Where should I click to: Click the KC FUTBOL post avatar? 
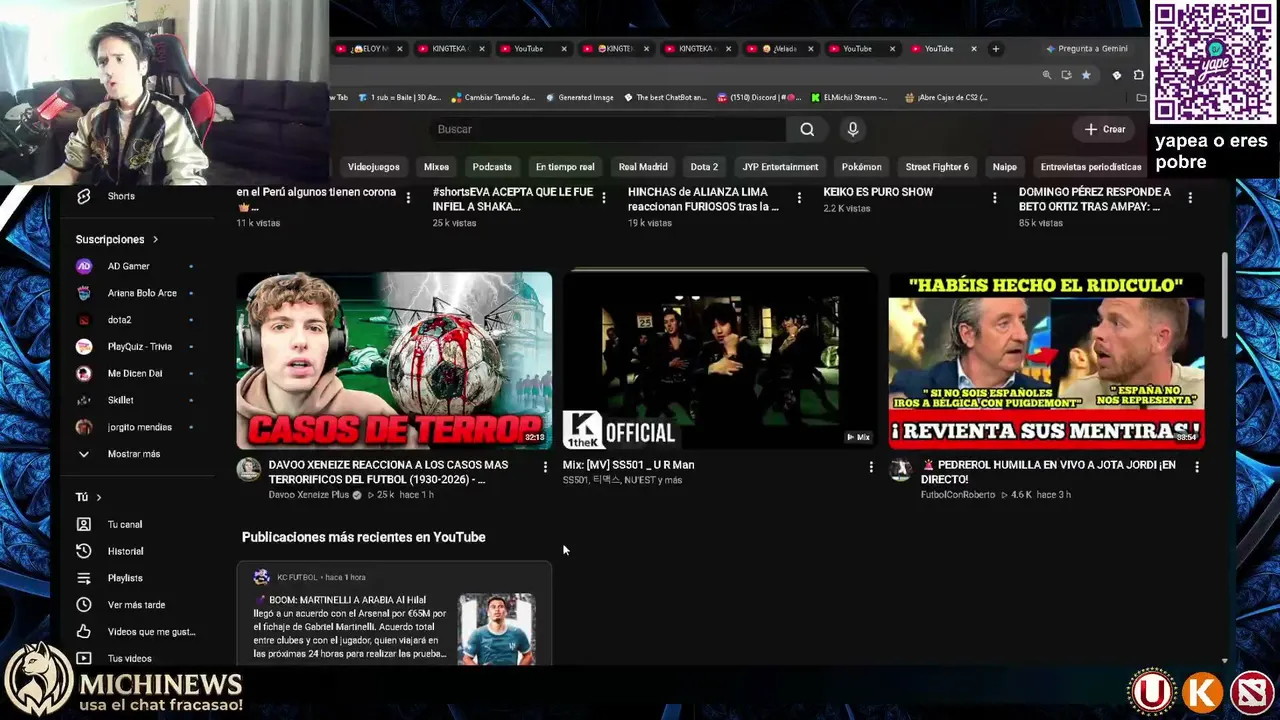tap(261, 577)
